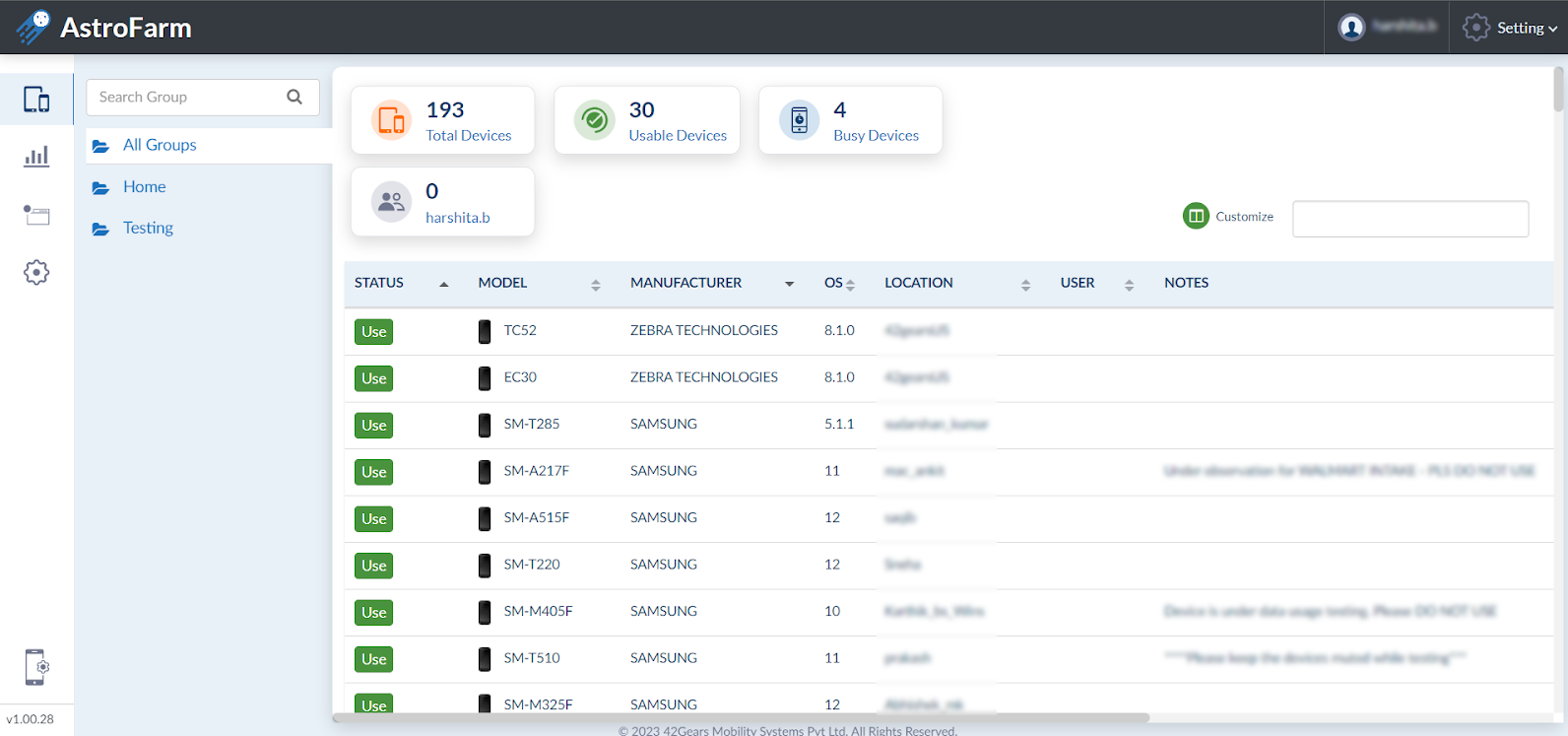Click the device icon beside SM-A515F
Viewport: 1568px width, 736px height.
click(485, 518)
